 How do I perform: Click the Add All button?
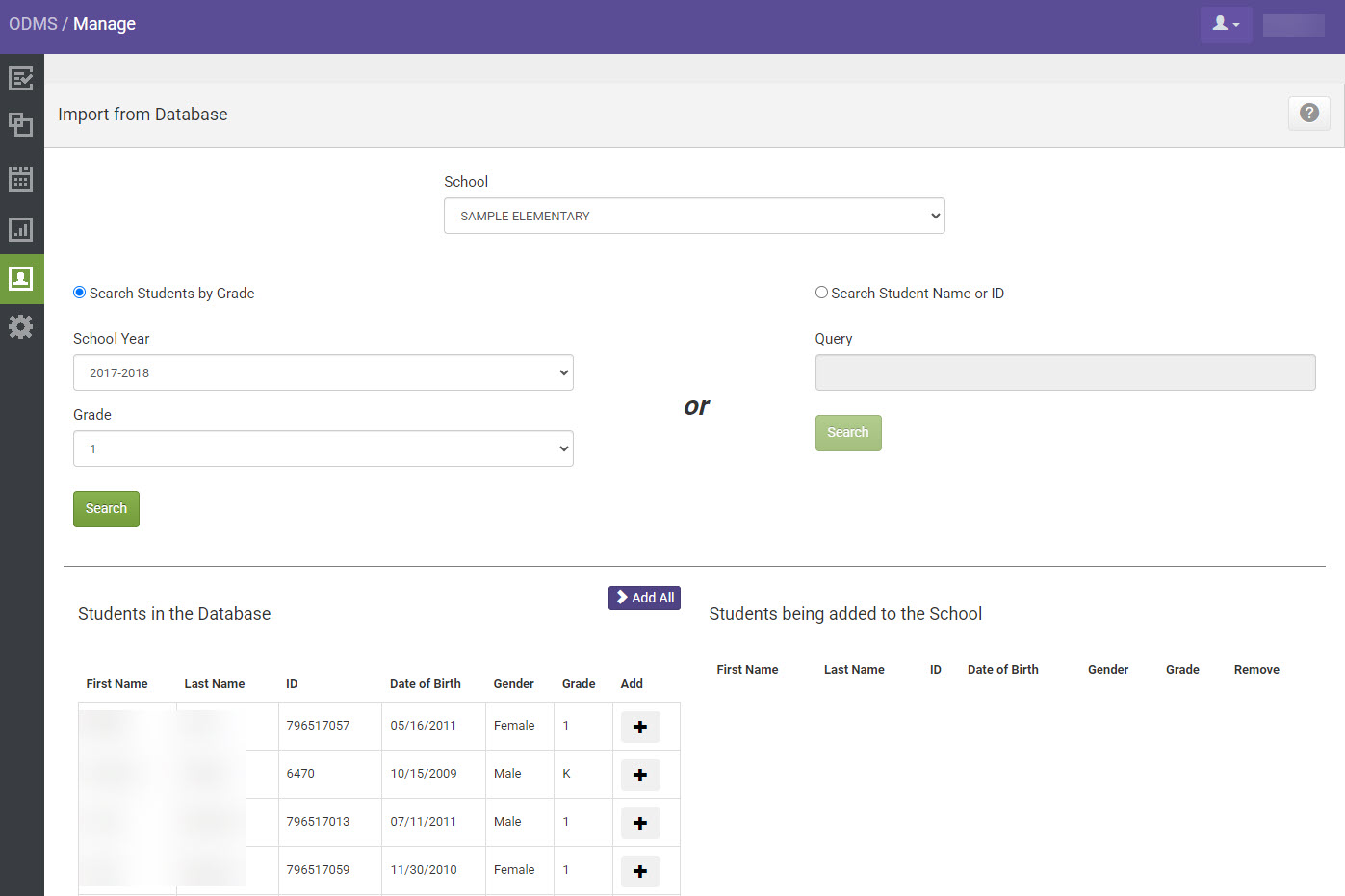coord(644,598)
